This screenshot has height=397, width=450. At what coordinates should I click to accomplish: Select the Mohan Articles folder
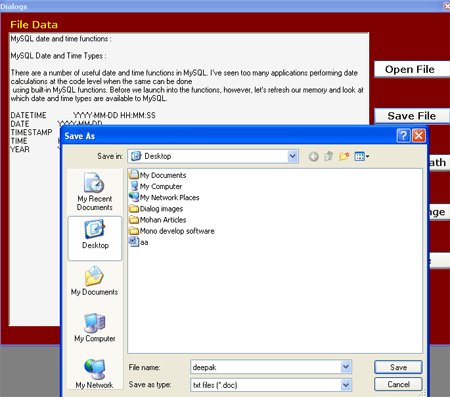157,220
